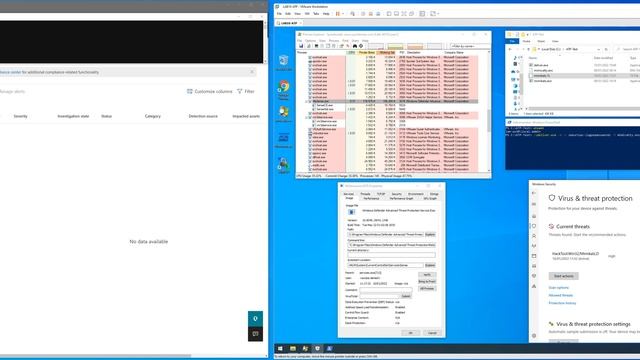This screenshot has width=640, height=360.
Task: Open the dropdown arrow beside VMware Pause icon
Action: [342, 14]
